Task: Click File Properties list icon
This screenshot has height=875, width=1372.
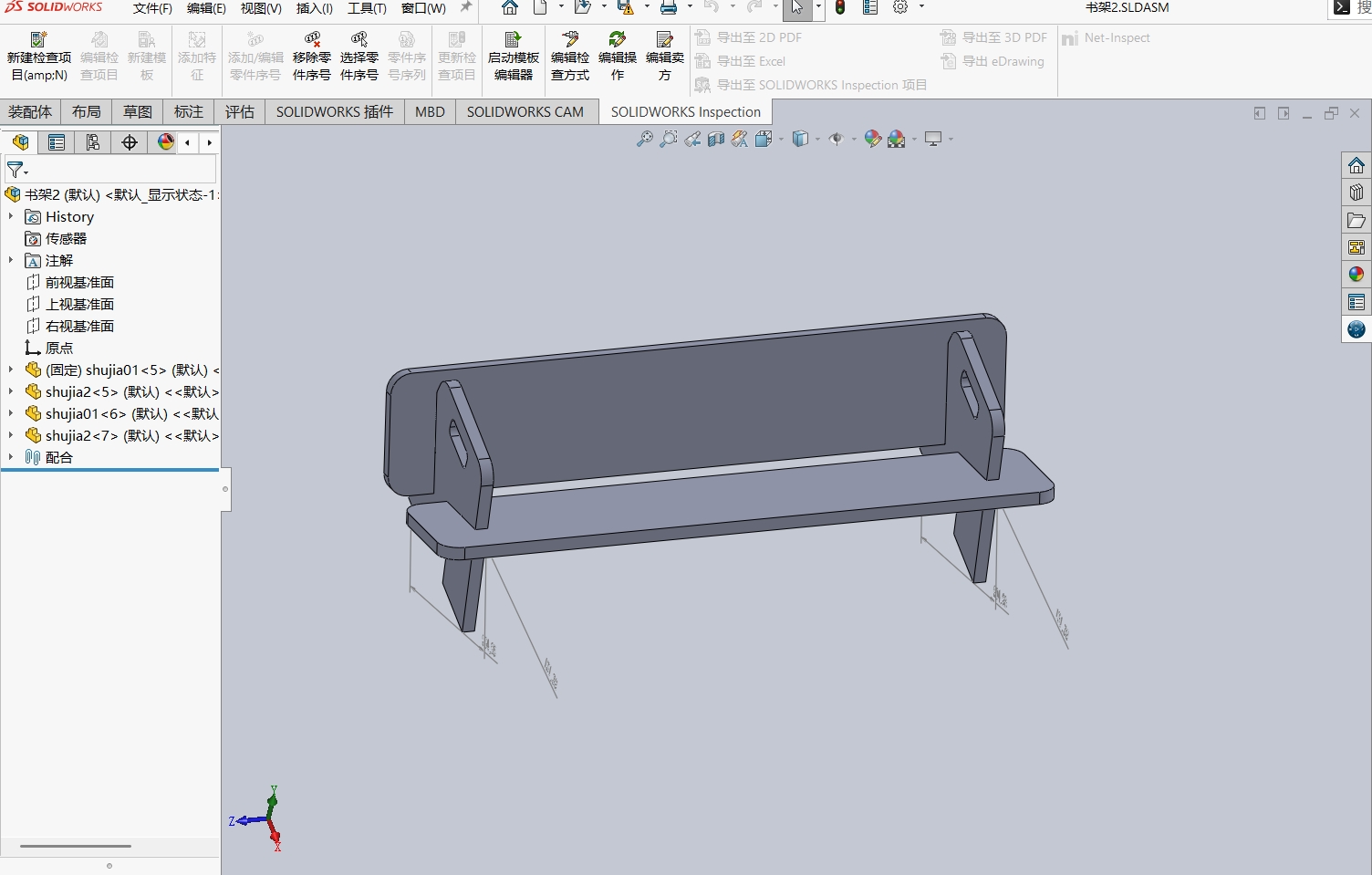Action: [x=870, y=7]
